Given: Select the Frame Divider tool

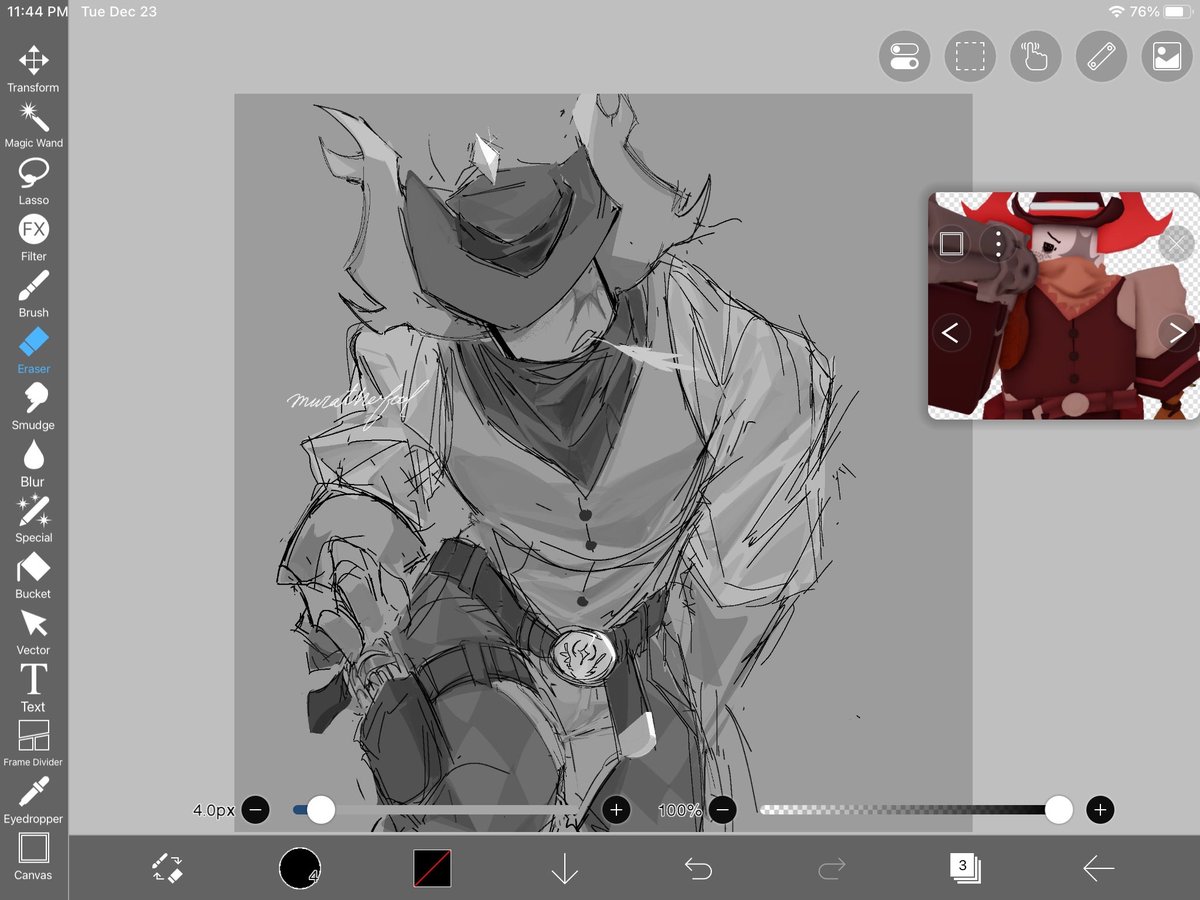Looking at the screenshot, I should (x=33, y=744).
